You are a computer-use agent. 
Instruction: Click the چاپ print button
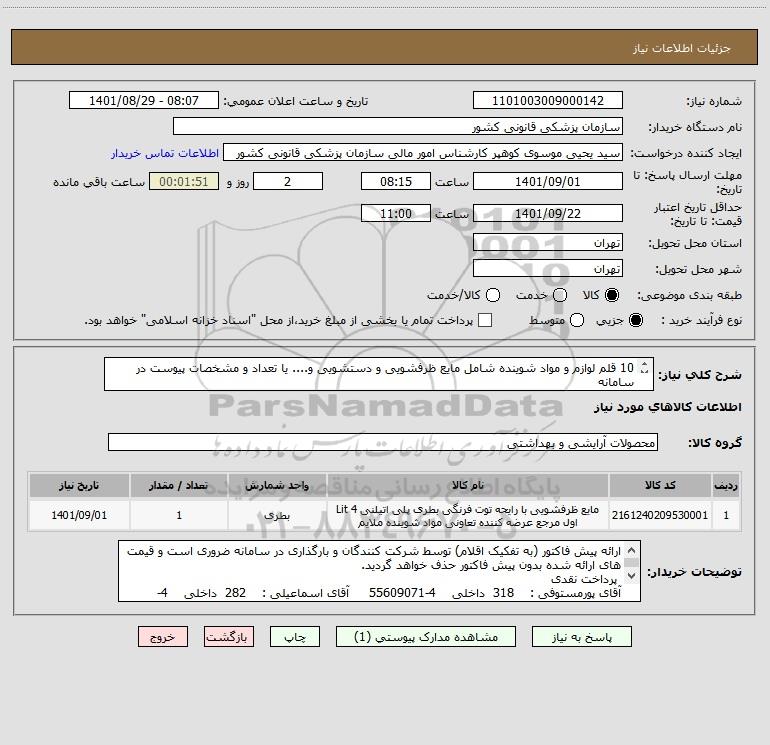(295, 637)
